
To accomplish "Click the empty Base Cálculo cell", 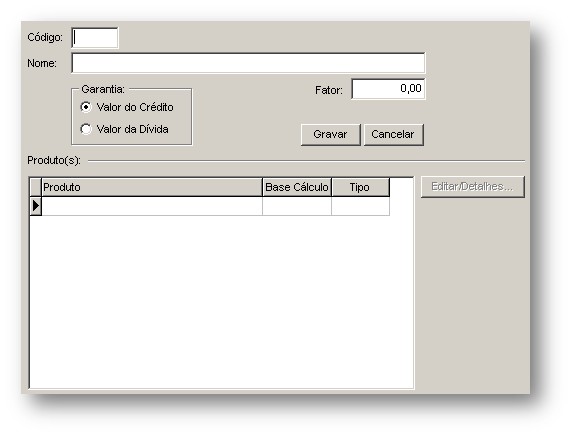I will [297, 206].
